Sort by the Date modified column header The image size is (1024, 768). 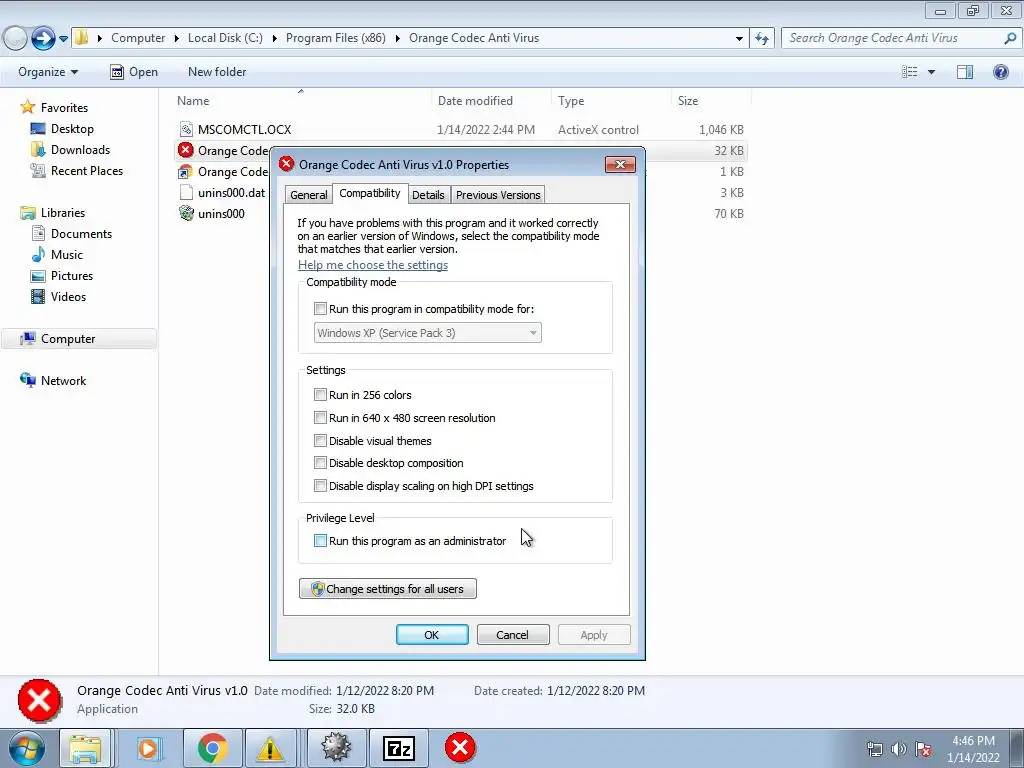pyautogui.click(x=491, y=101)
